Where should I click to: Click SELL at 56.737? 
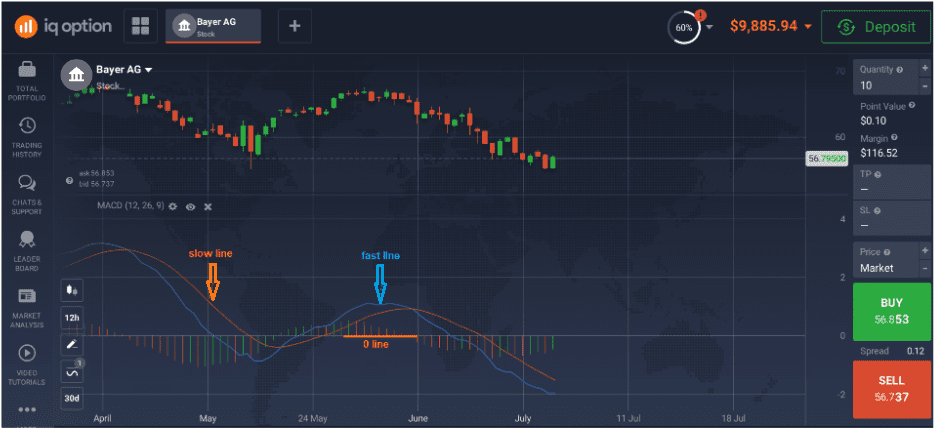coord(892,389)
